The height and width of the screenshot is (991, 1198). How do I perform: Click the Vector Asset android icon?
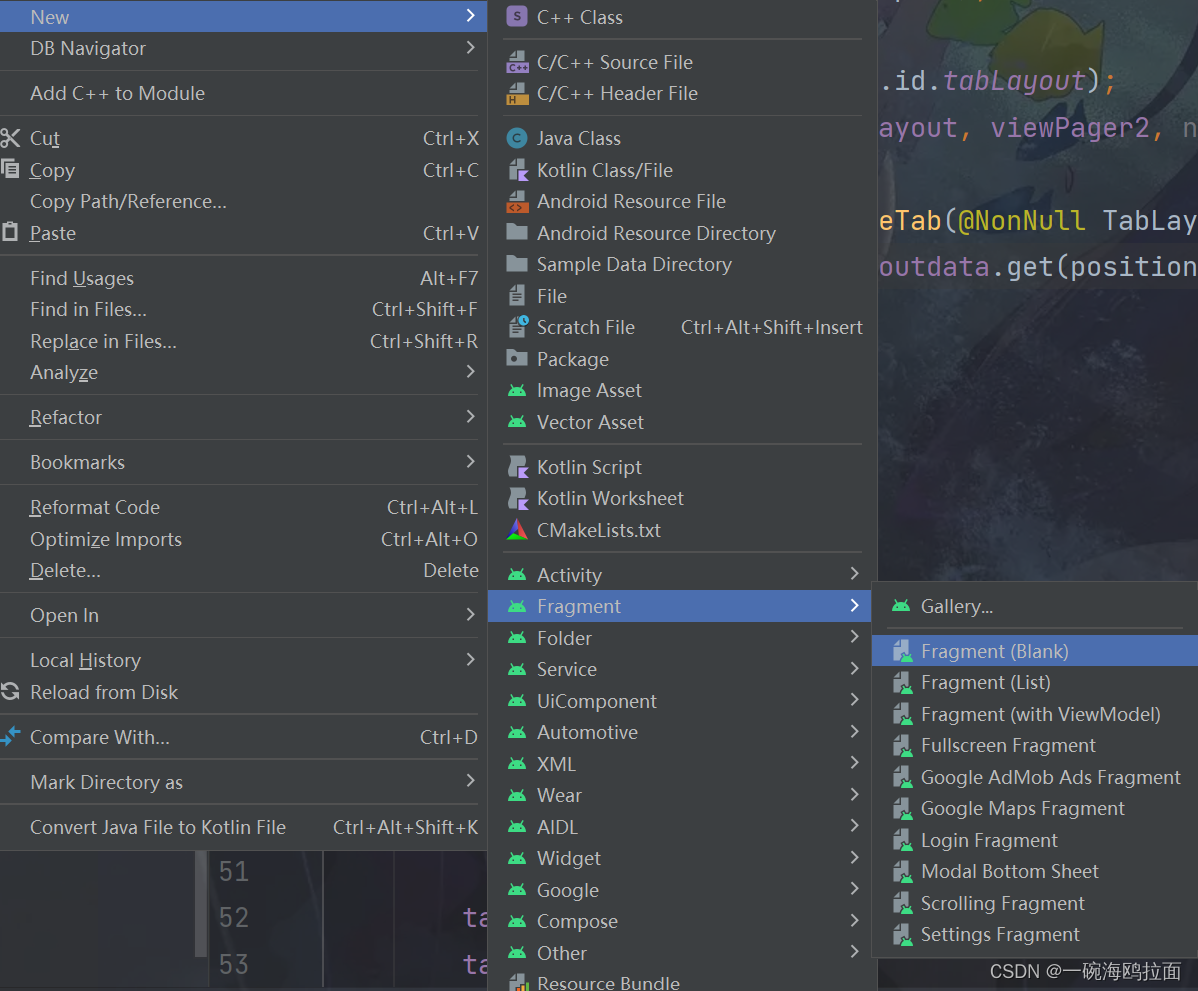(517, 422)
